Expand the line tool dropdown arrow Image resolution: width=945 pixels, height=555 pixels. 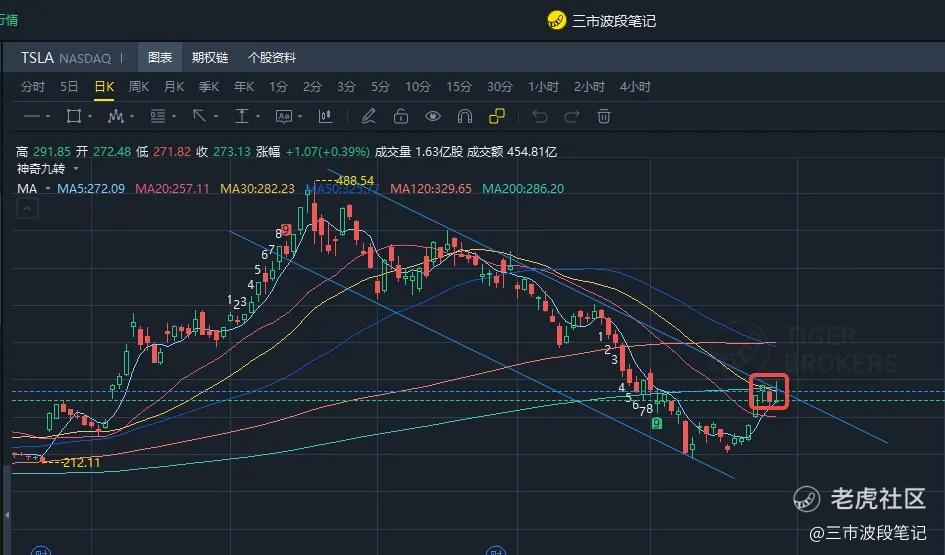[48, 117]
